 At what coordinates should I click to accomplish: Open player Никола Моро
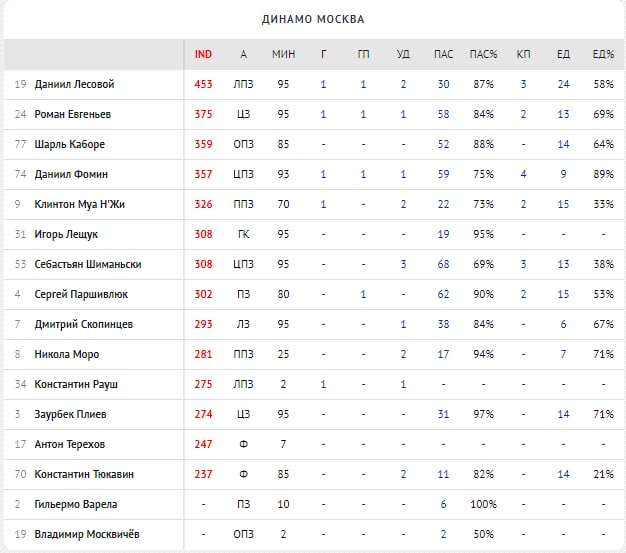[x=67, y=354]
